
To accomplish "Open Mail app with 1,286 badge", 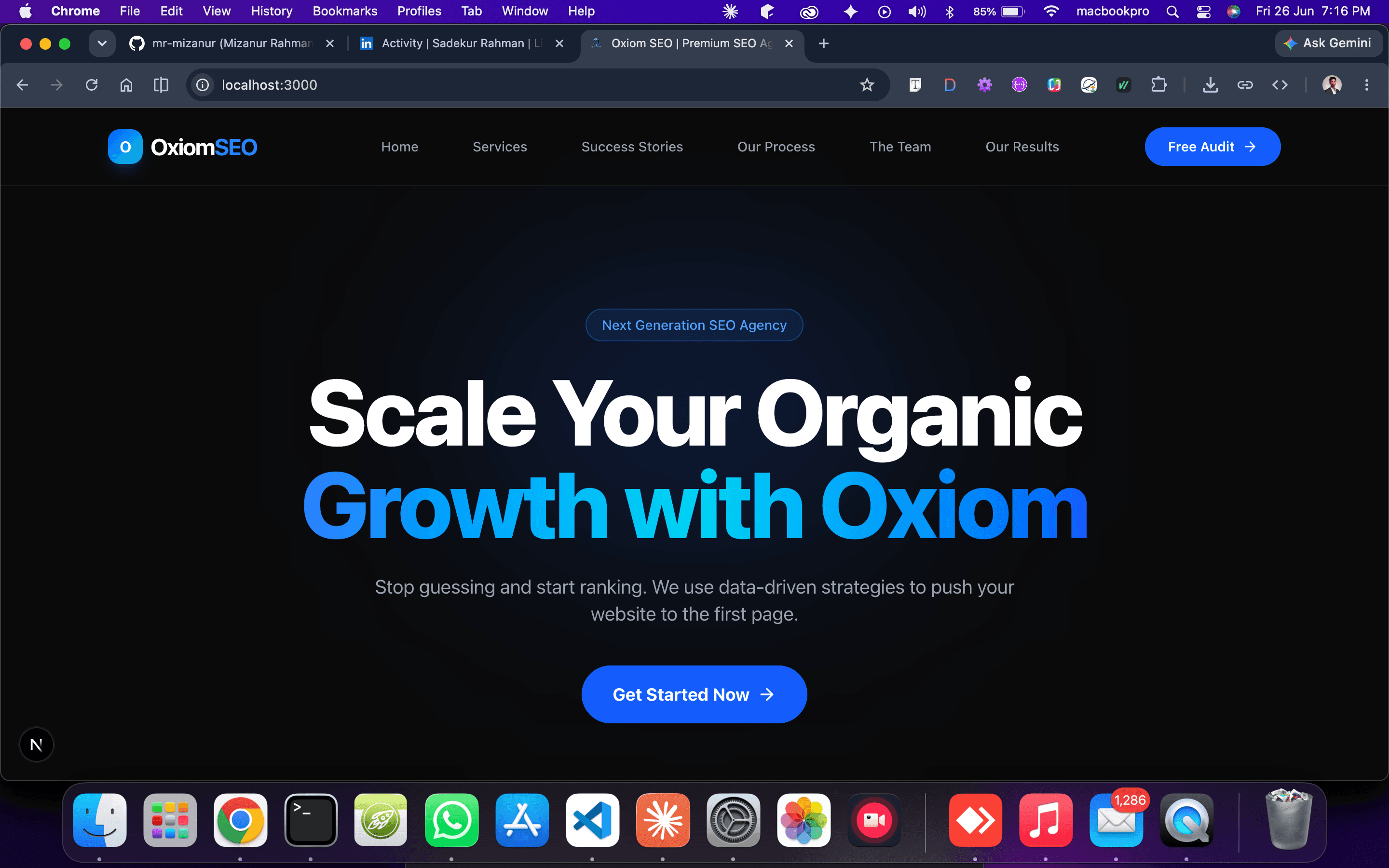I will [1117, 820].
